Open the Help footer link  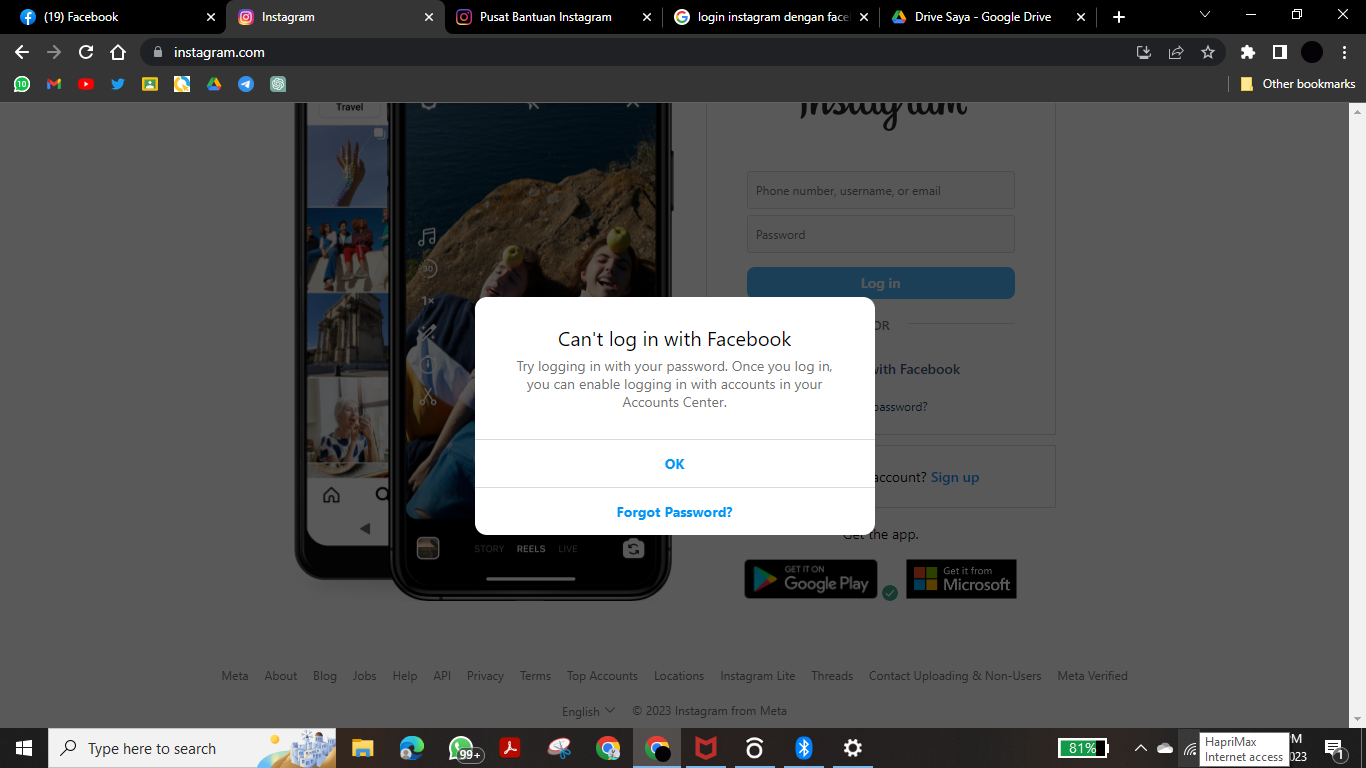click(405, 676)
